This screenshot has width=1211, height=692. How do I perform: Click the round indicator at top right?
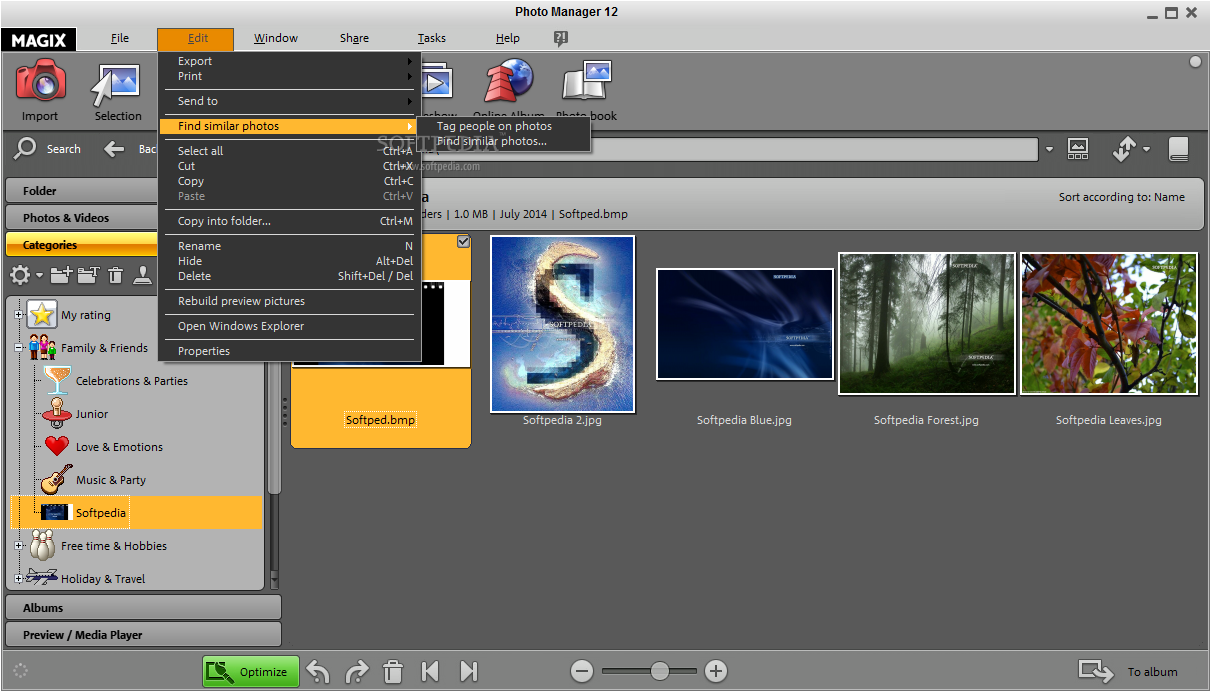[x=1195, y=62]
